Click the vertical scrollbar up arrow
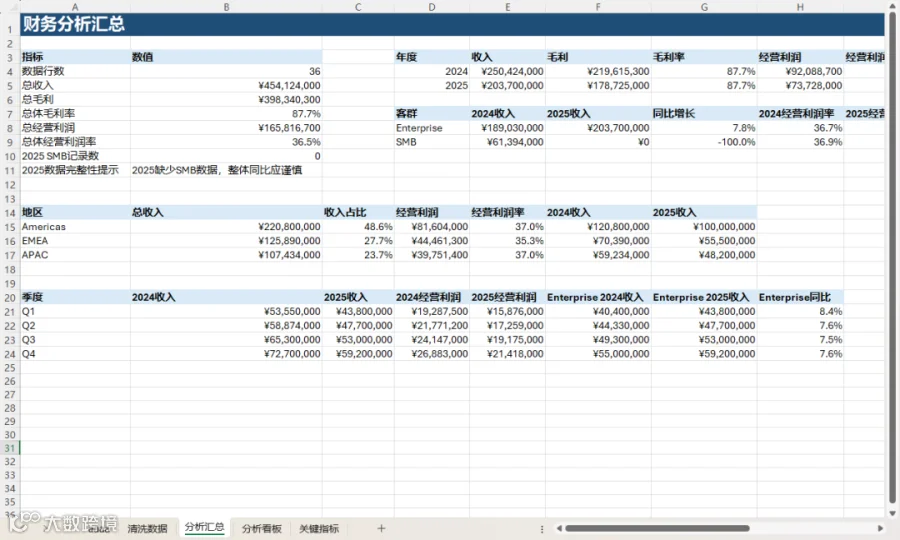Viewport: 900px width, 540px height. tap(893, 5)
